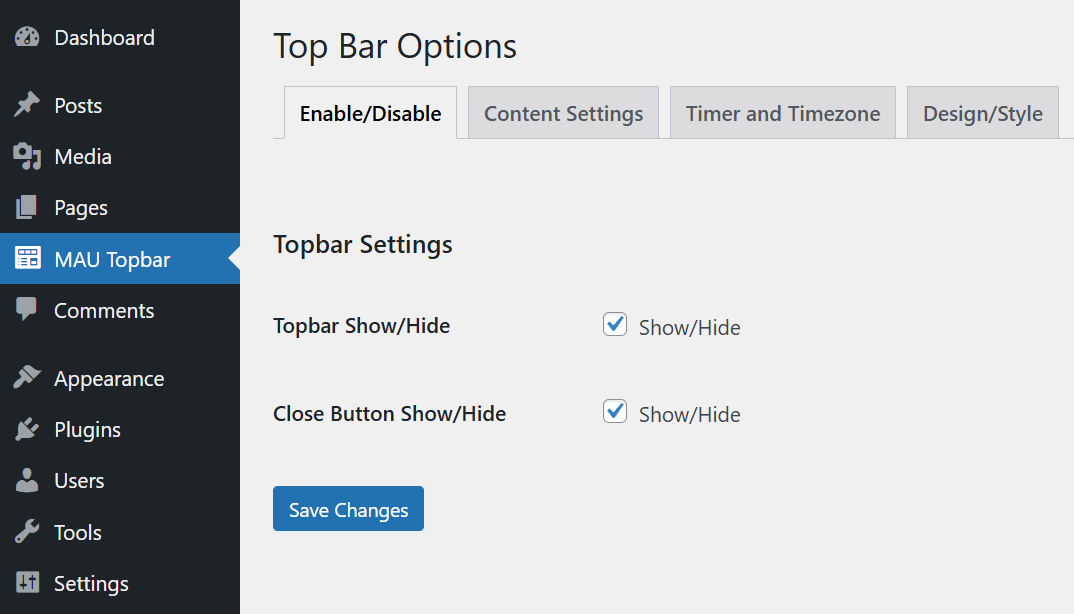Click the Users person icon
Image resolution: width=1074 pixels, height=614 pixels.
(x=27, y=480)
